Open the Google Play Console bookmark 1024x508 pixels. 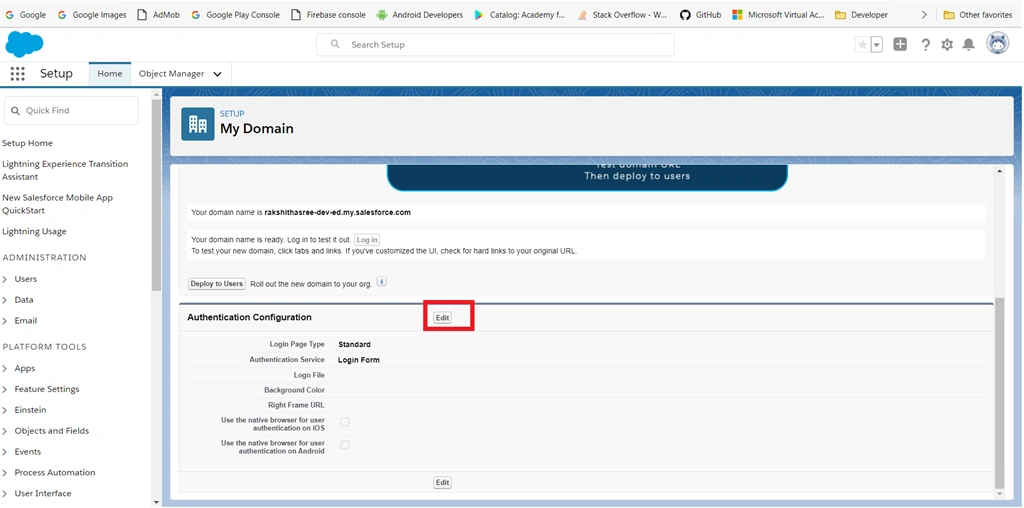click(x=235, y=14)
